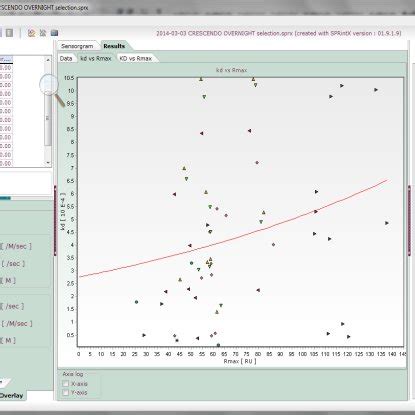Enable the Y-axis log checkbox
The height and width of the screenshot is (415, 415).
[x=66, y=393]
